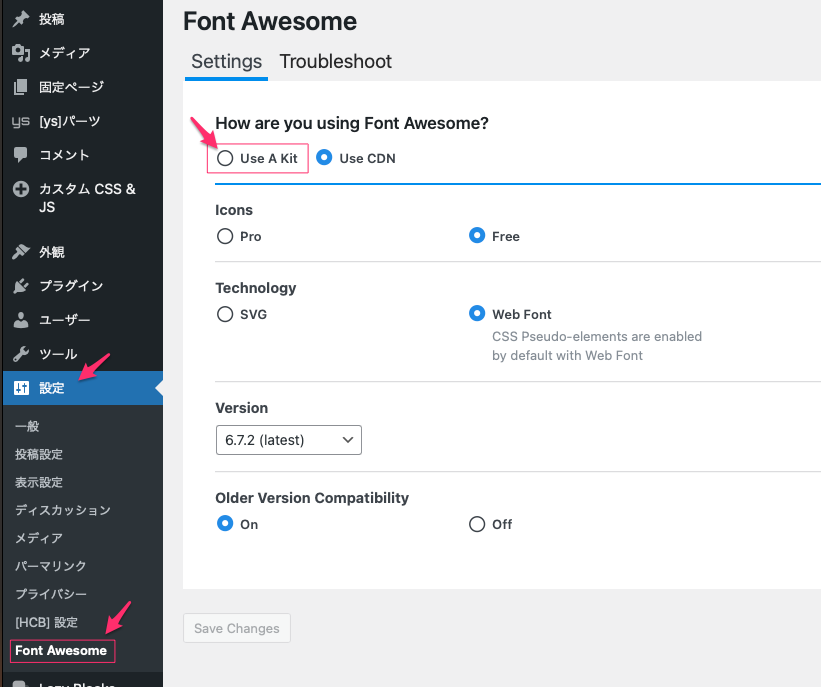
Task: Expand the 設定 settings menu
Action: [x=52, y=388]
